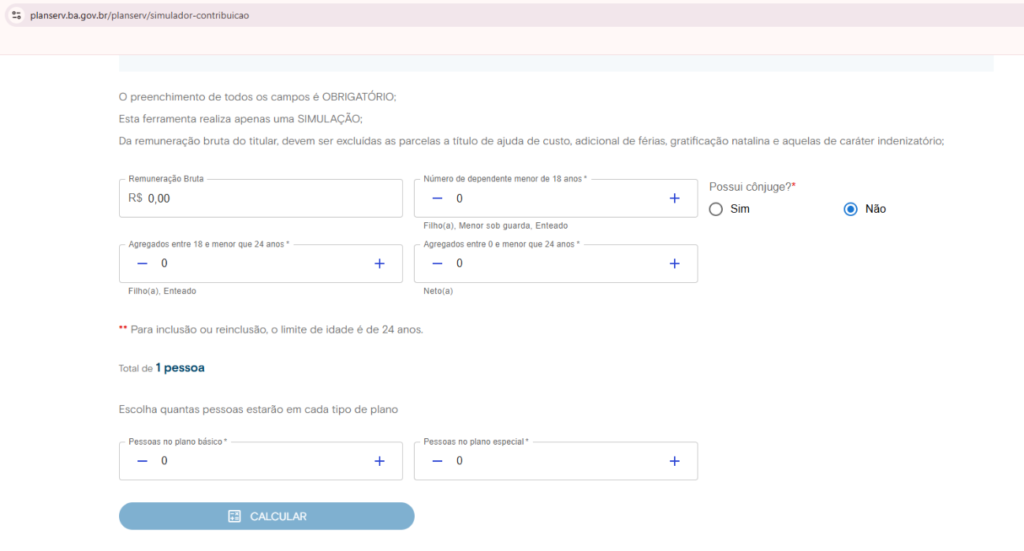Increase Agregados entre 0 e menor que 24

click(674, 263)
